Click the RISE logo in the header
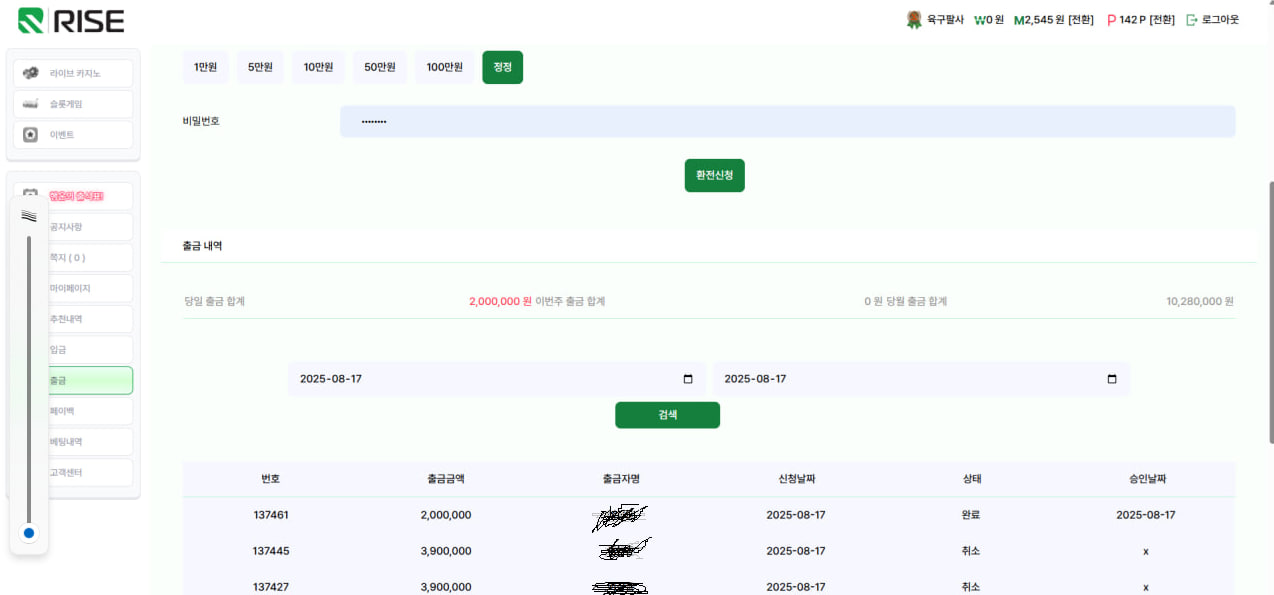The image size is (1274, 595). (x=71, y=21)
